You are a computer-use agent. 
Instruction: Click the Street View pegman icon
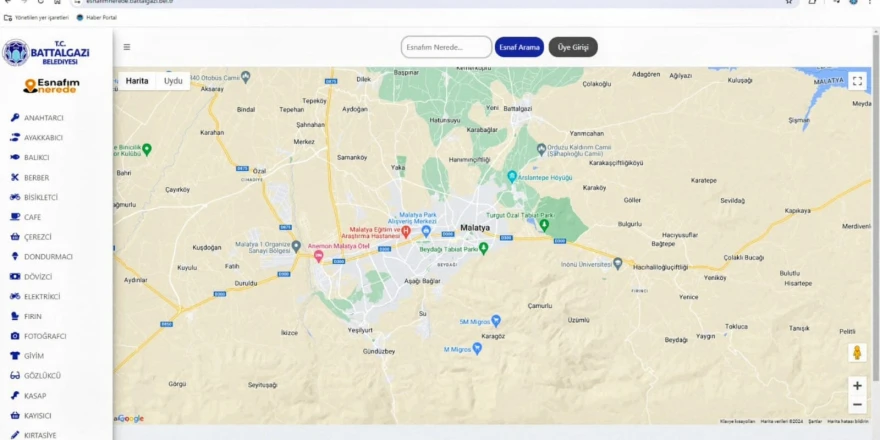(857, 352)
